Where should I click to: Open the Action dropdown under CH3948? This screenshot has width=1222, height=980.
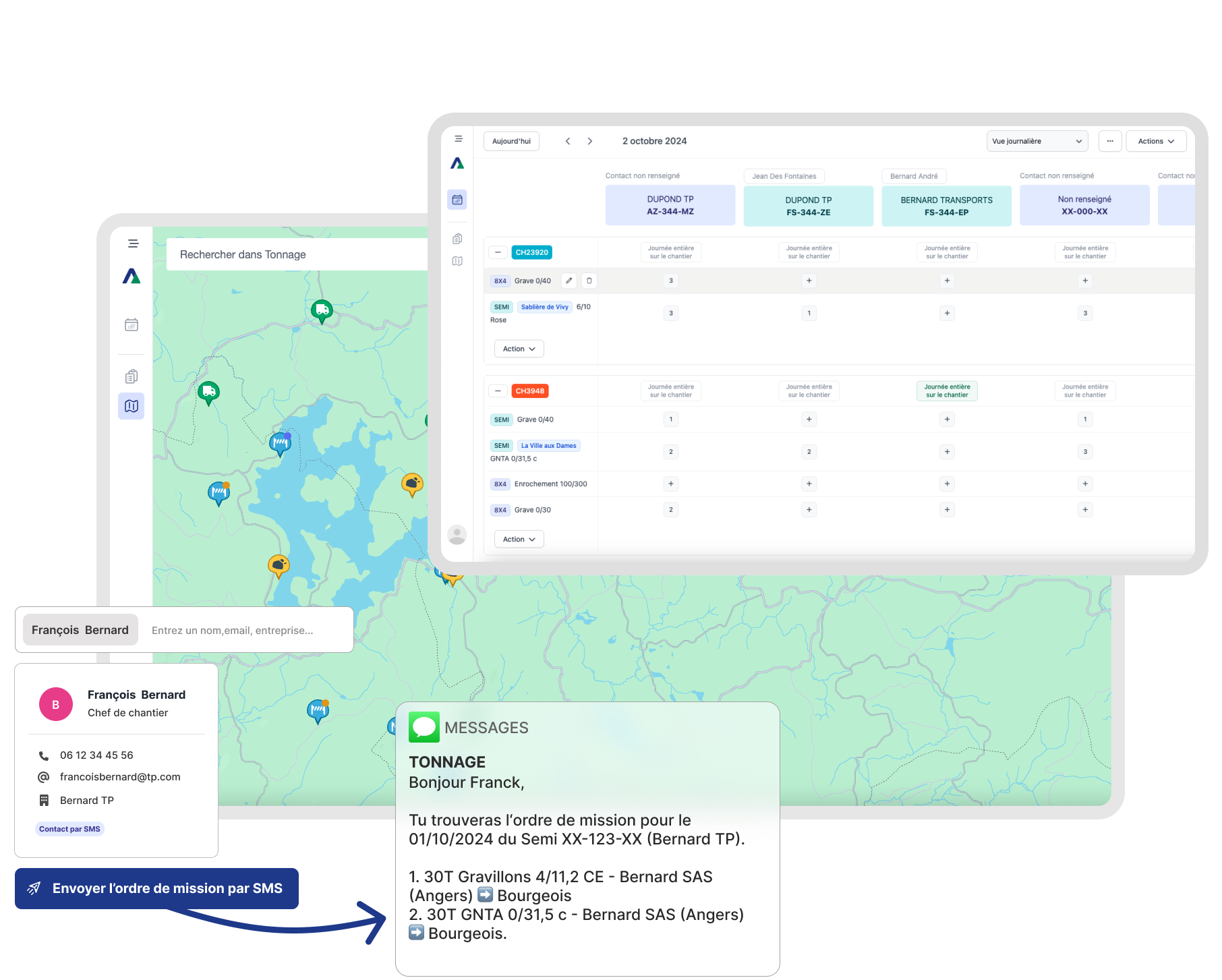(x=519, y=539)
